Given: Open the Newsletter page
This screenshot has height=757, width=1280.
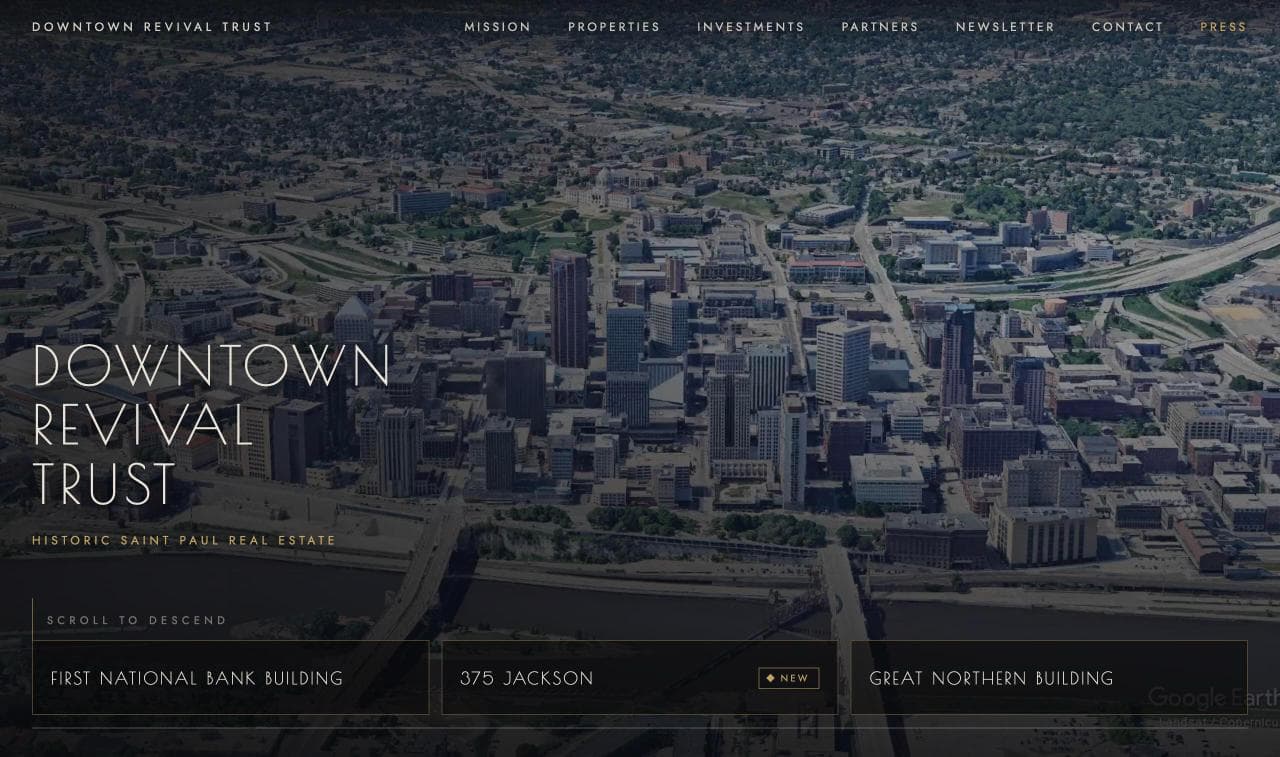Looking at the screenshot, I should coord(1005,27).
